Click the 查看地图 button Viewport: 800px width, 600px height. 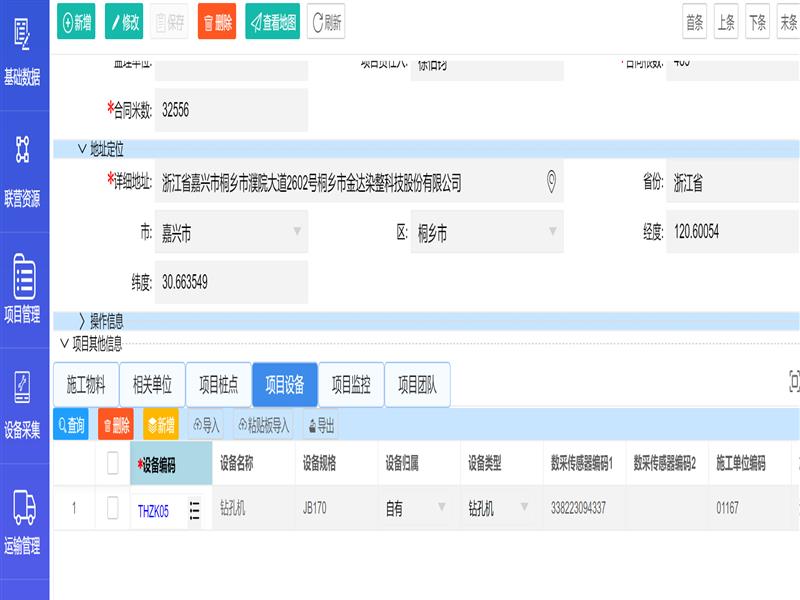tap(272, 23)
